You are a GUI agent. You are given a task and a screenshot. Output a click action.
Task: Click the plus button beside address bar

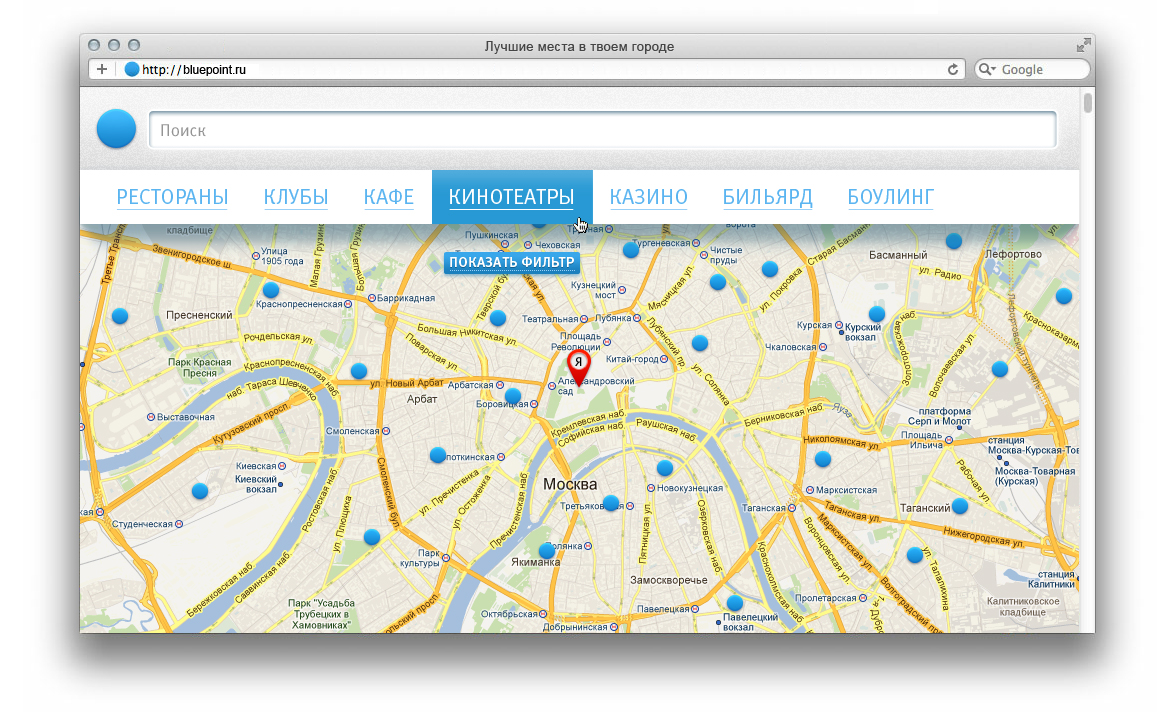pos(102,69)
